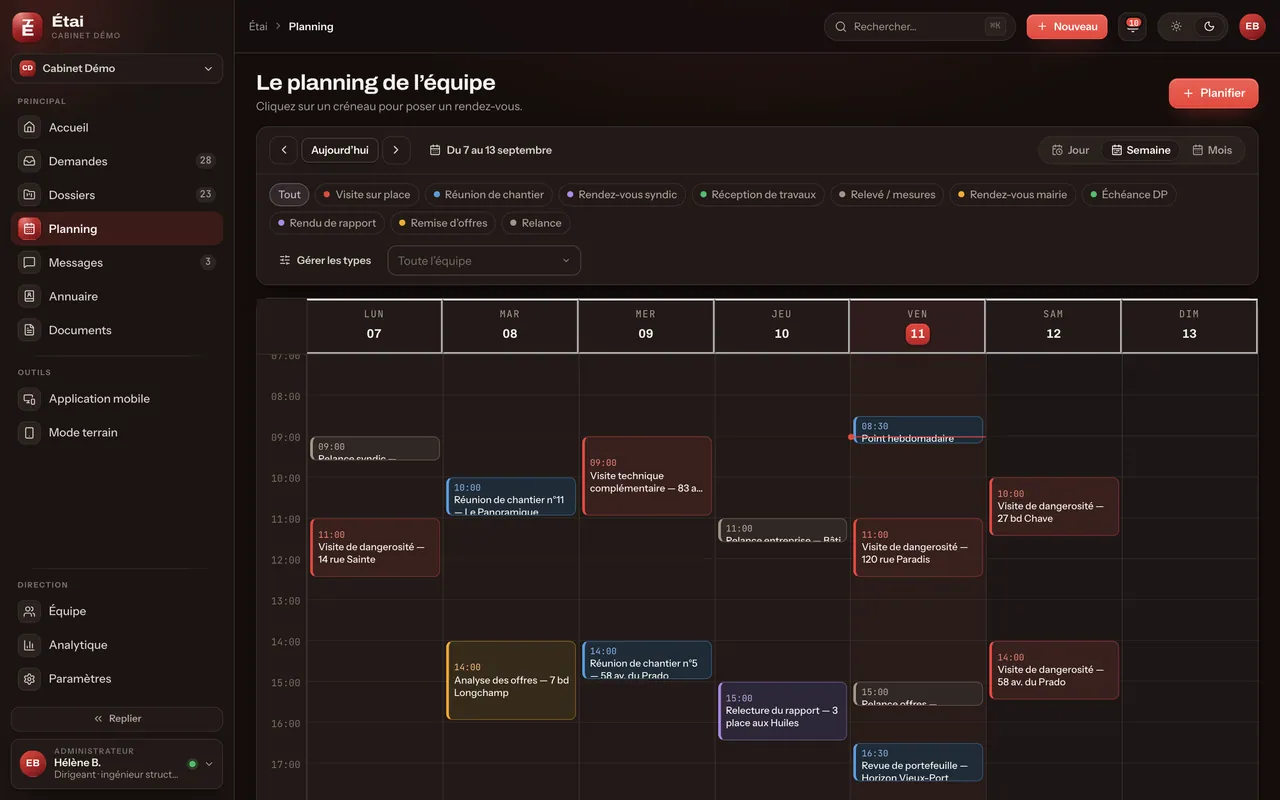This screenshot has height=800, width=1280.
Task: Click the Messages chat icon
Action: point(29,262)
